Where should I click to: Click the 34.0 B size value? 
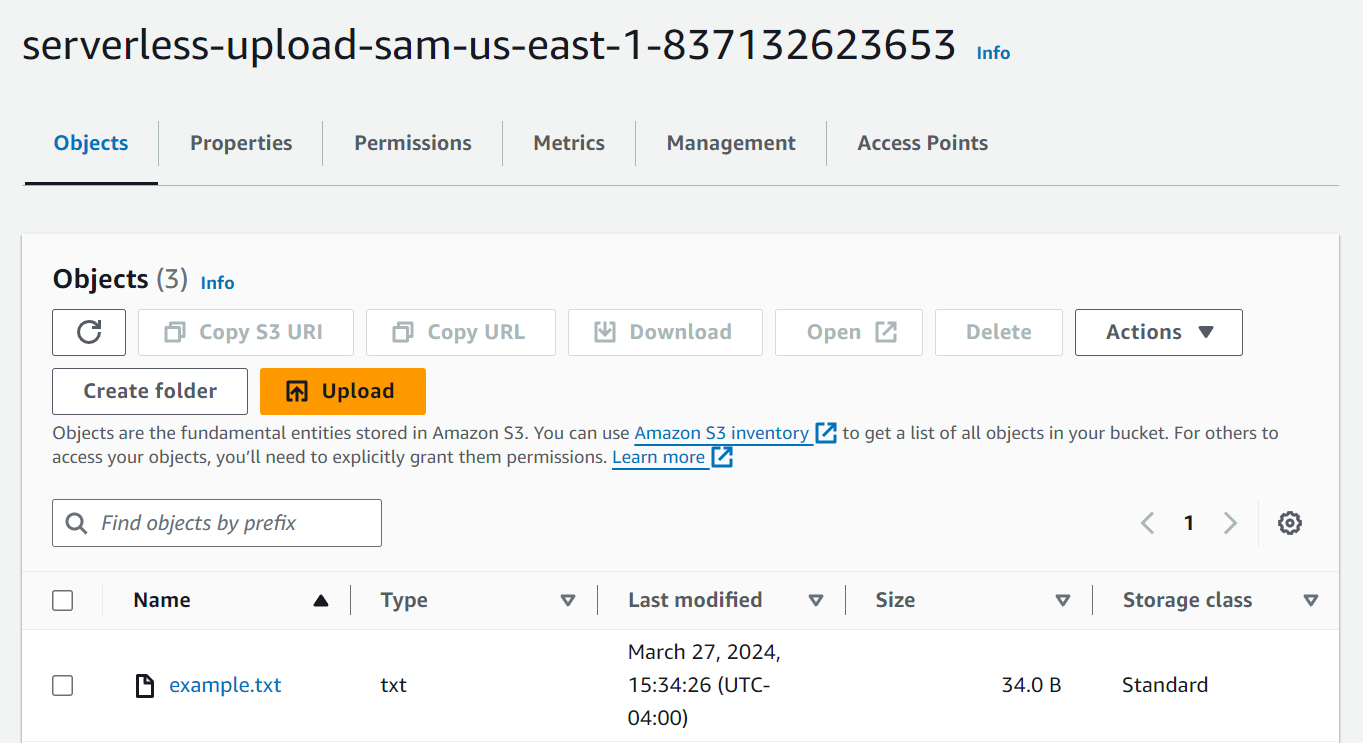click(1031, 685)
